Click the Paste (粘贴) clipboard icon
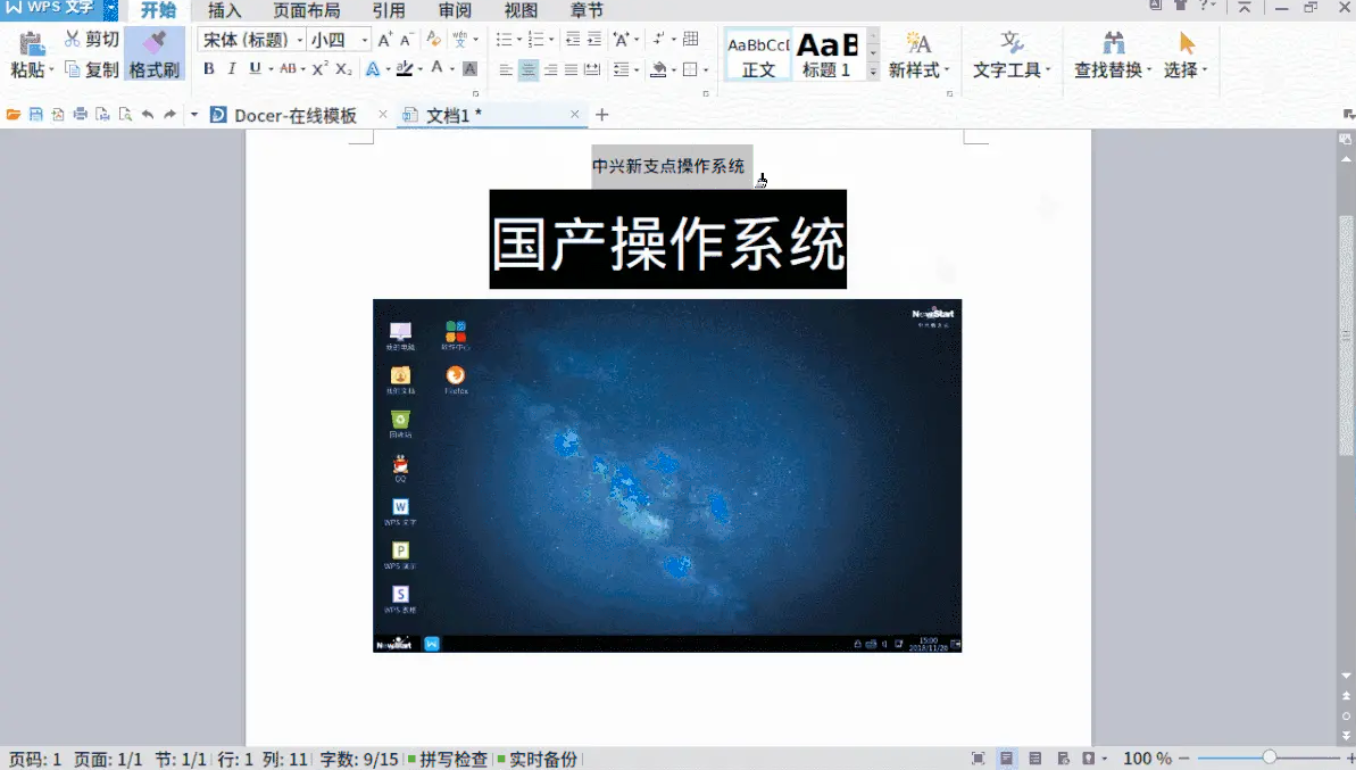This screenshot has width=1356, height=772. click(32, 43)
